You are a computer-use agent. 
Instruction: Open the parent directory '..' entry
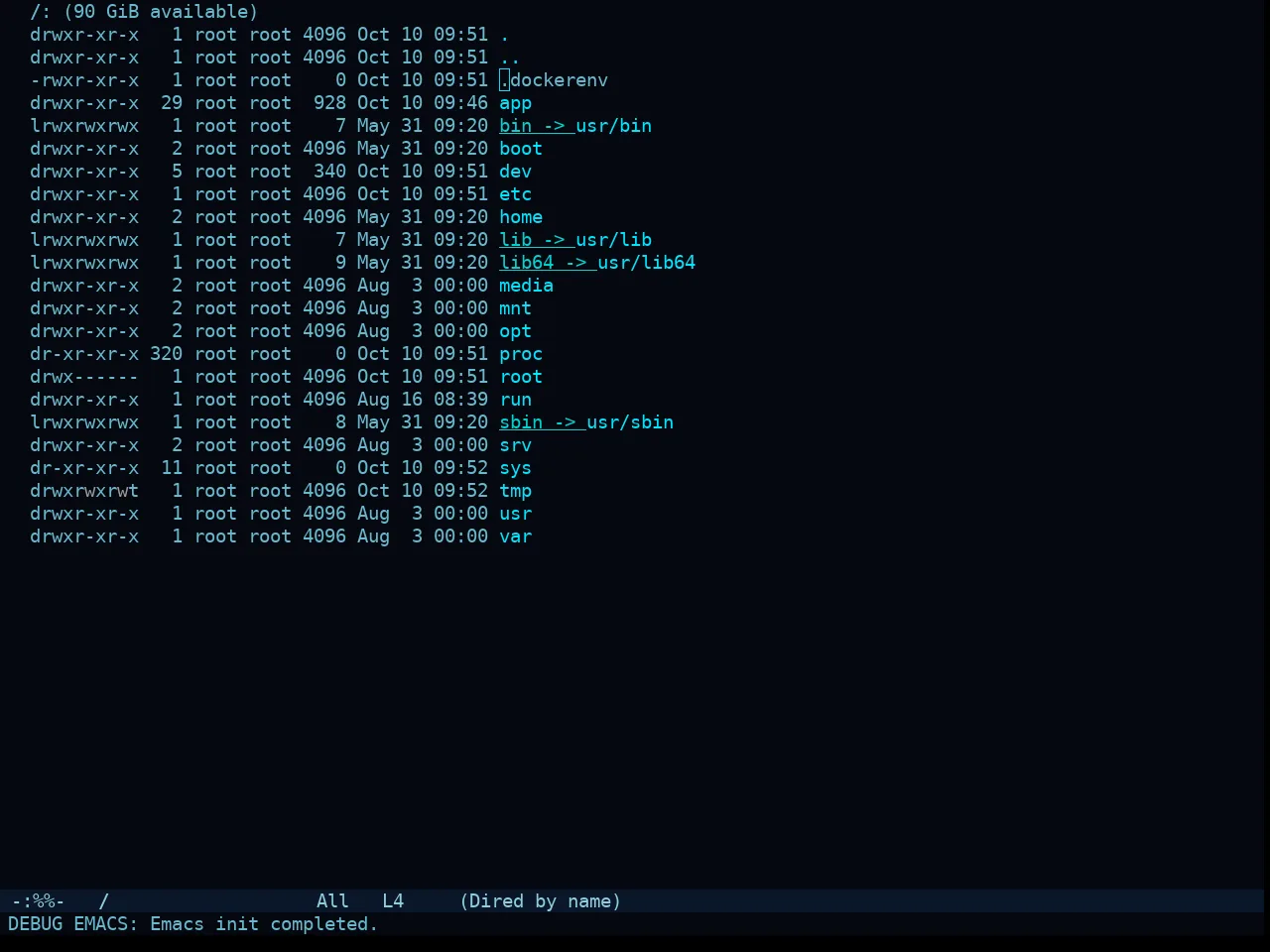[510, 58]
